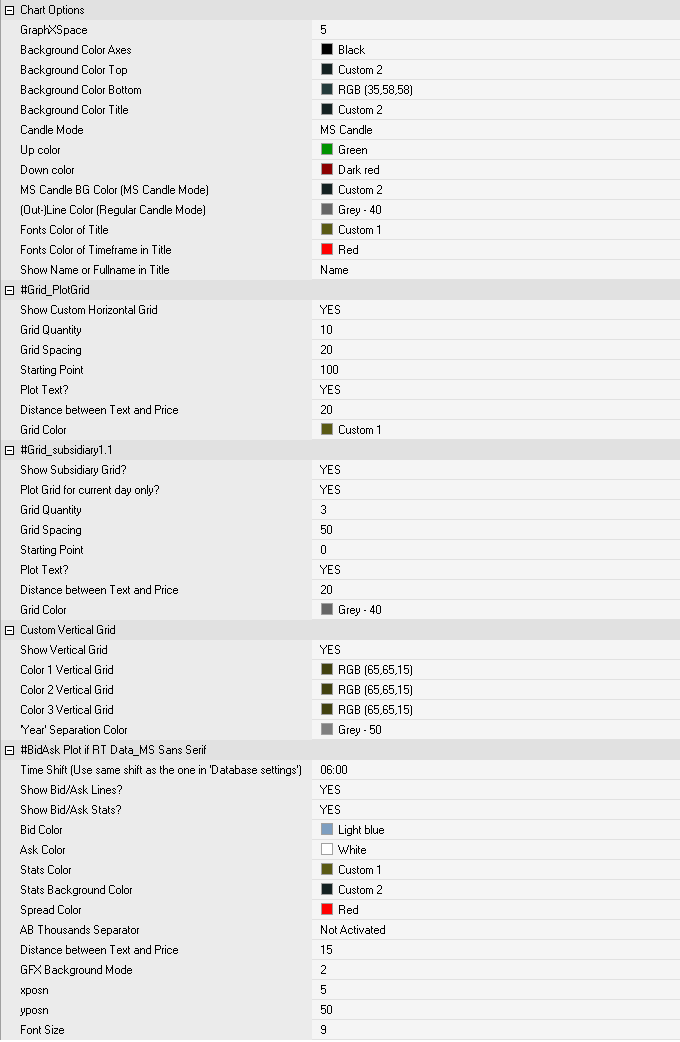Image resolution: width=680 pixels, height=1042 pixels.
Task: Click the Up color green swatch
Action: [x=327, y=150]
